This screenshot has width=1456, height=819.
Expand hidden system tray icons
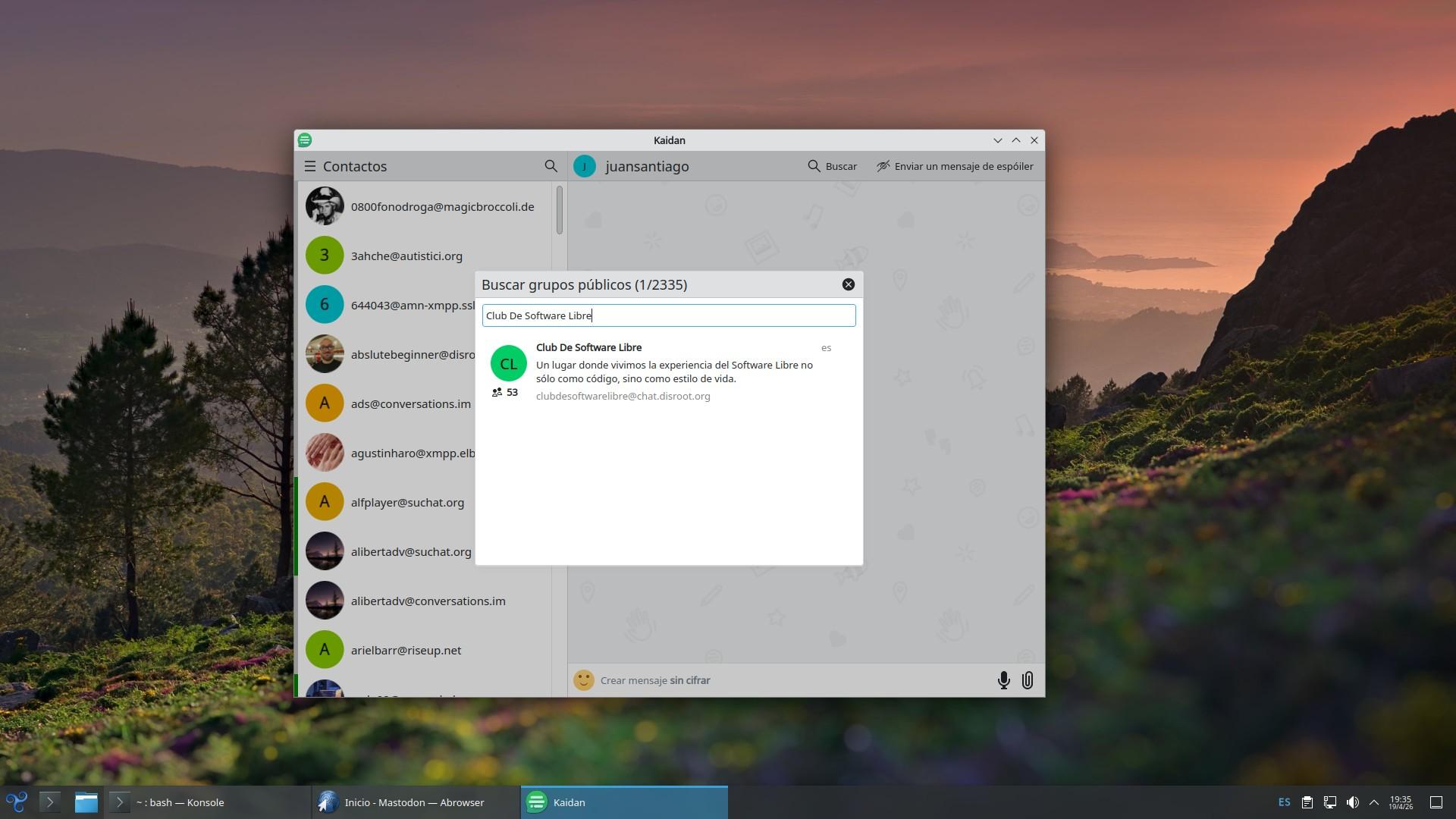click(1373, 802)
